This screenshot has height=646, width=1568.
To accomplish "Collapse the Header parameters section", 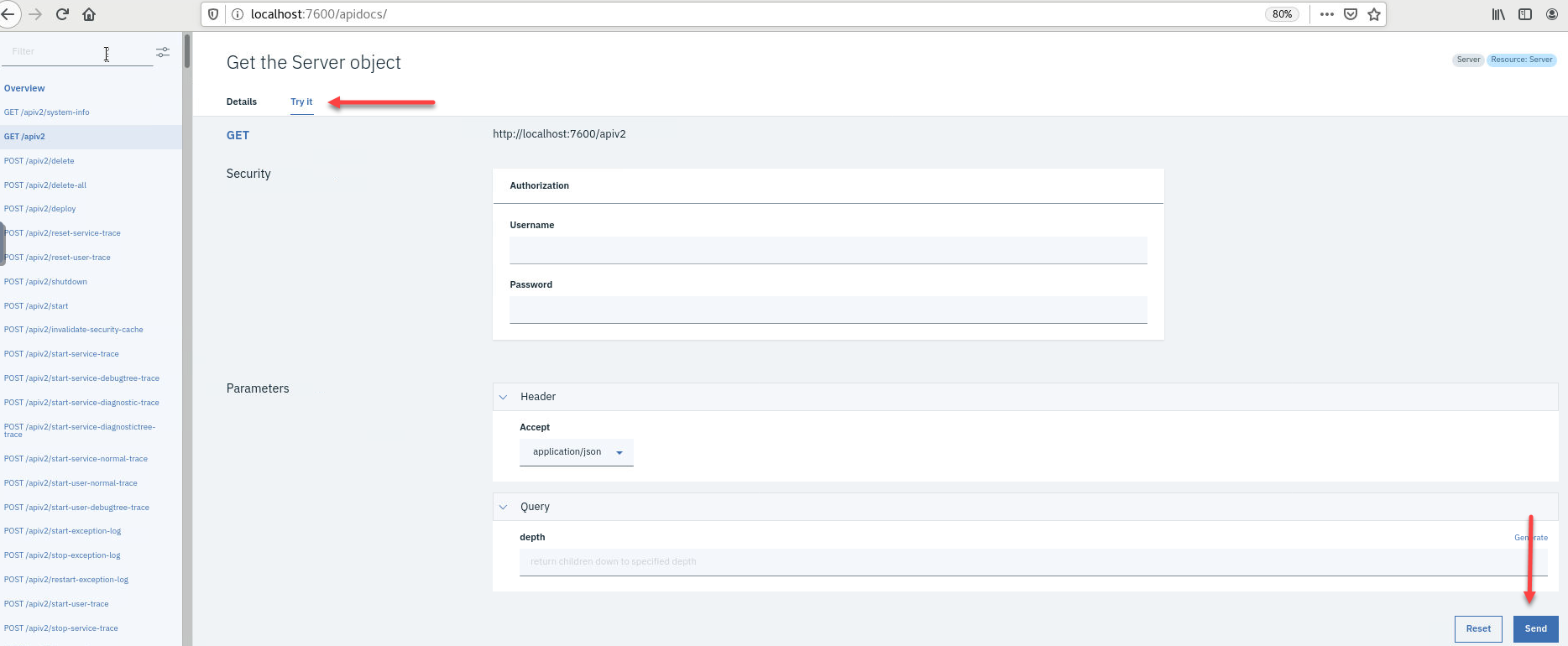I will pyautogui.click(x=504, y=397).
